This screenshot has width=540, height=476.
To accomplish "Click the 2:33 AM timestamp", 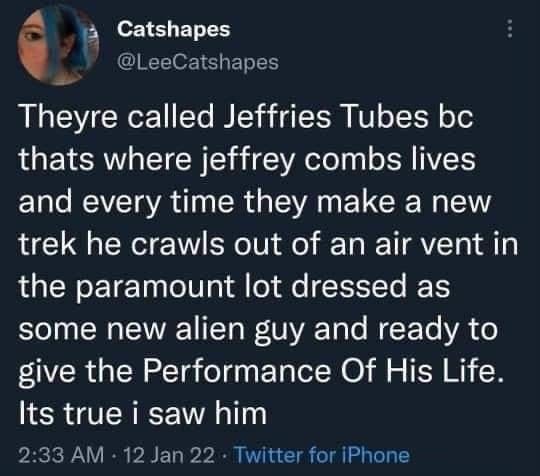I will pos(61,455).
